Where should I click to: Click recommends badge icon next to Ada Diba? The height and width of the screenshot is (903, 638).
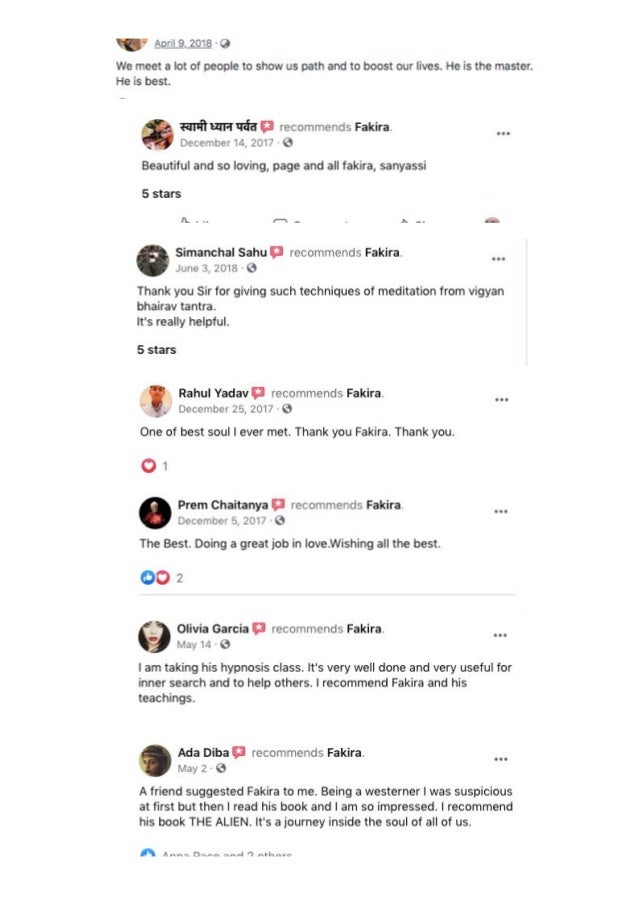click(239, 752)
